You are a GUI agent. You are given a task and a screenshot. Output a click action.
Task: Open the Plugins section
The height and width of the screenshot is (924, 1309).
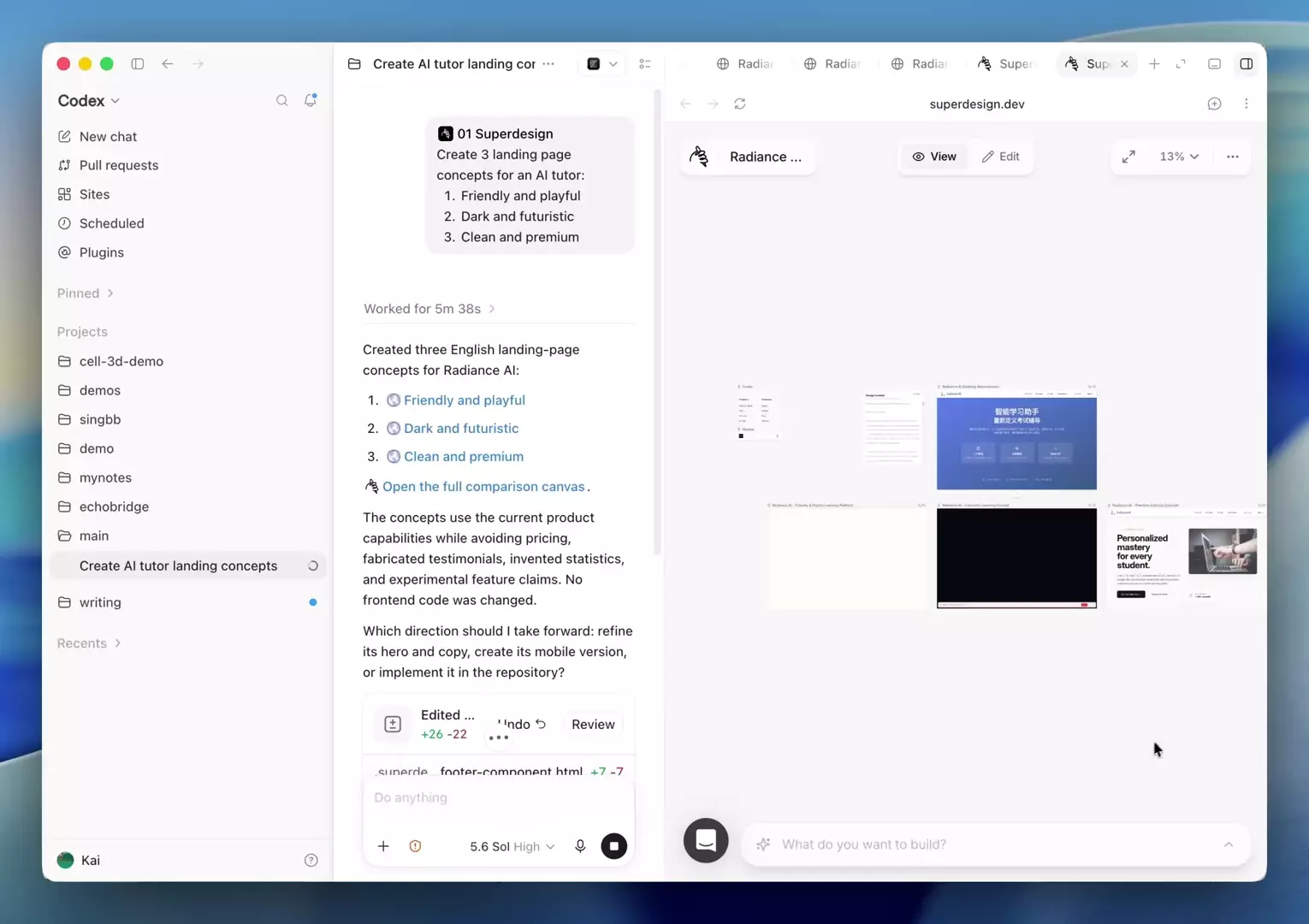101,252
